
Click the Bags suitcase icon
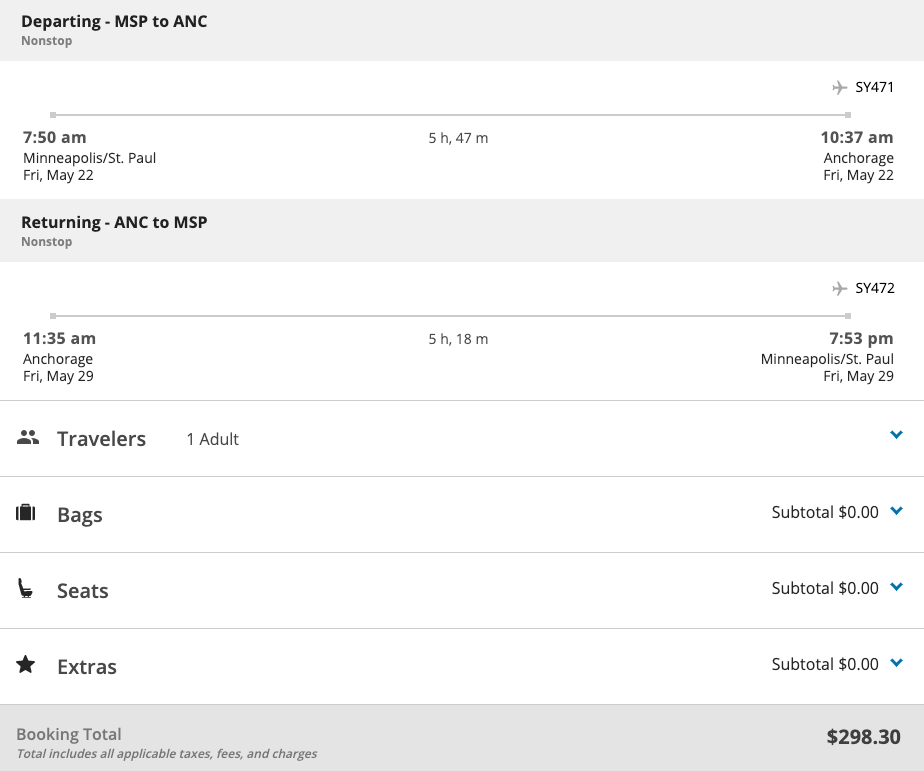point(26,513)
